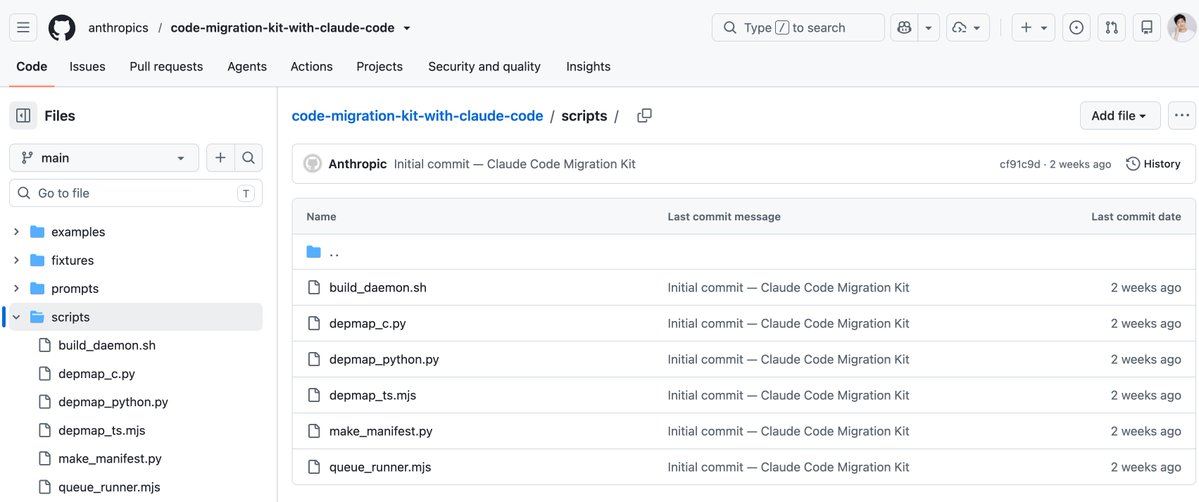Select queue_runner.mjs in the file tree
1199x502 pixels.
point(109,487)
